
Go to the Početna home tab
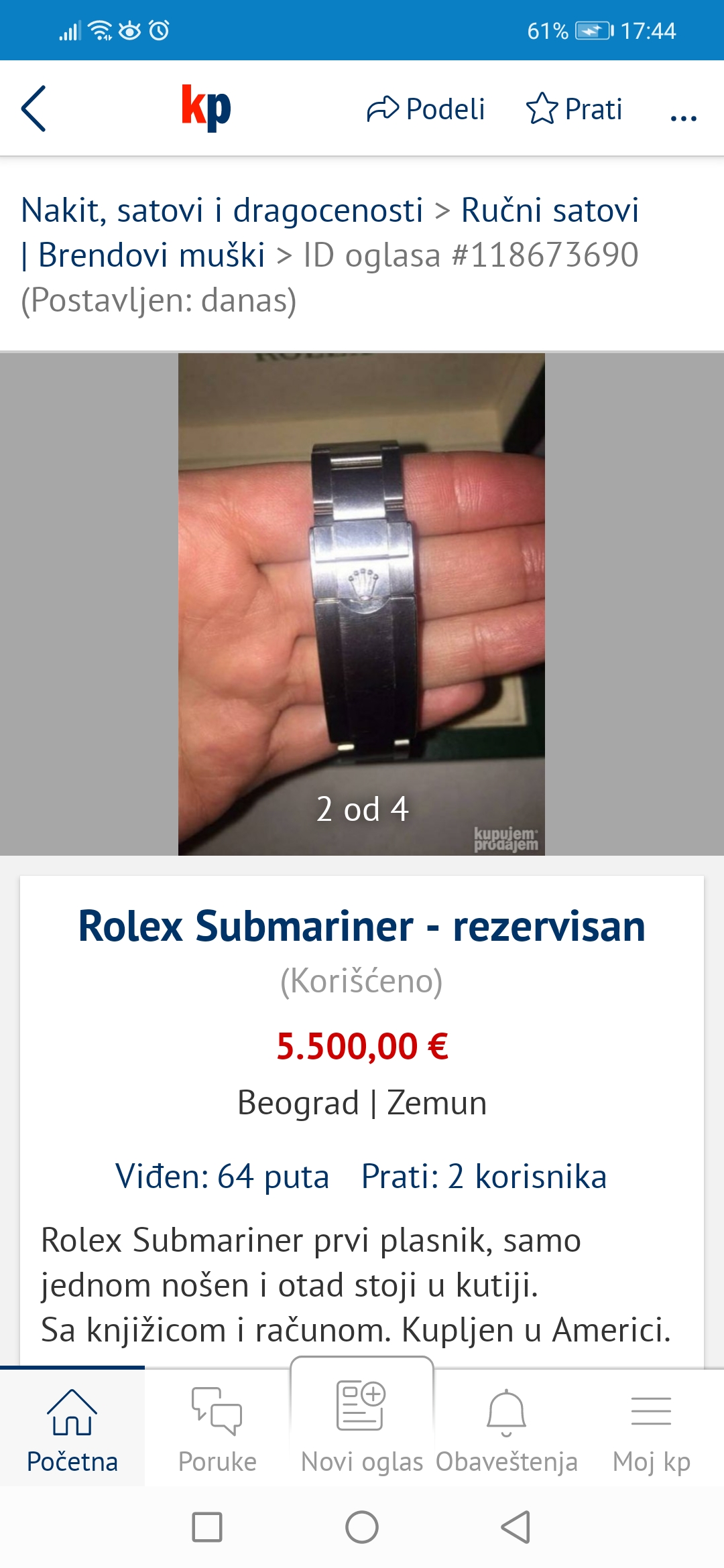coord(72,1427)
